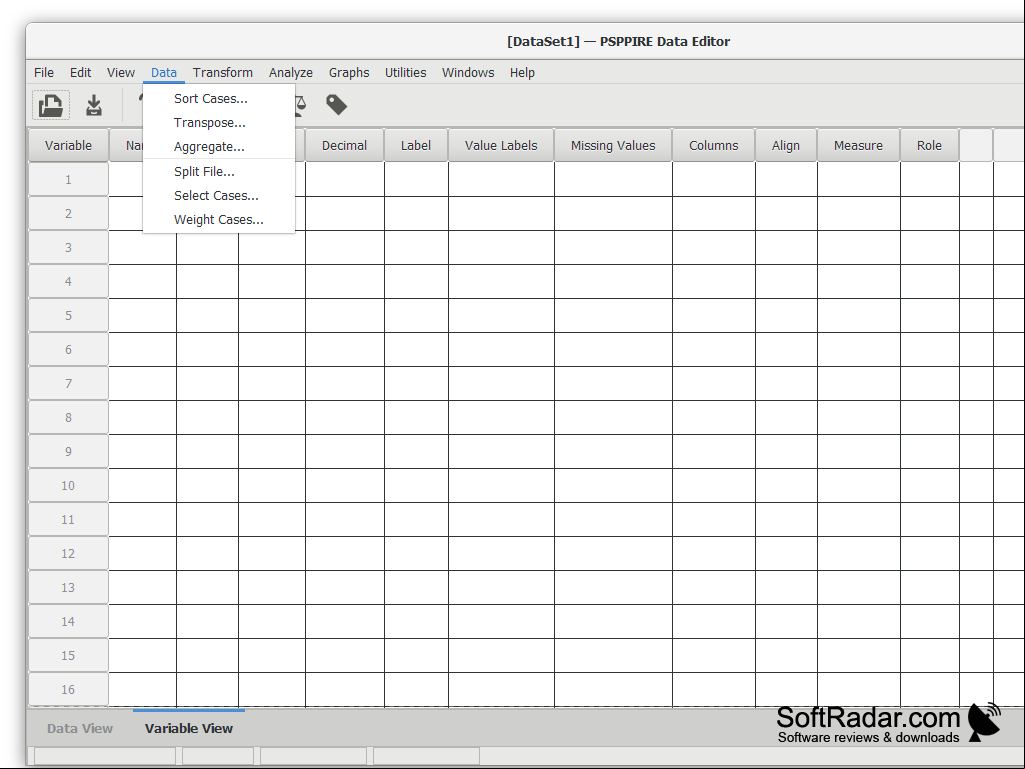Select row header 11
The image size is (1025, 769).
click(69, 519)
